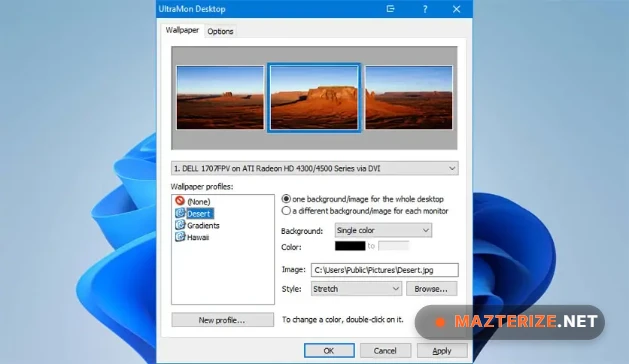Click the New profile... button

click(x=222, y=320)
